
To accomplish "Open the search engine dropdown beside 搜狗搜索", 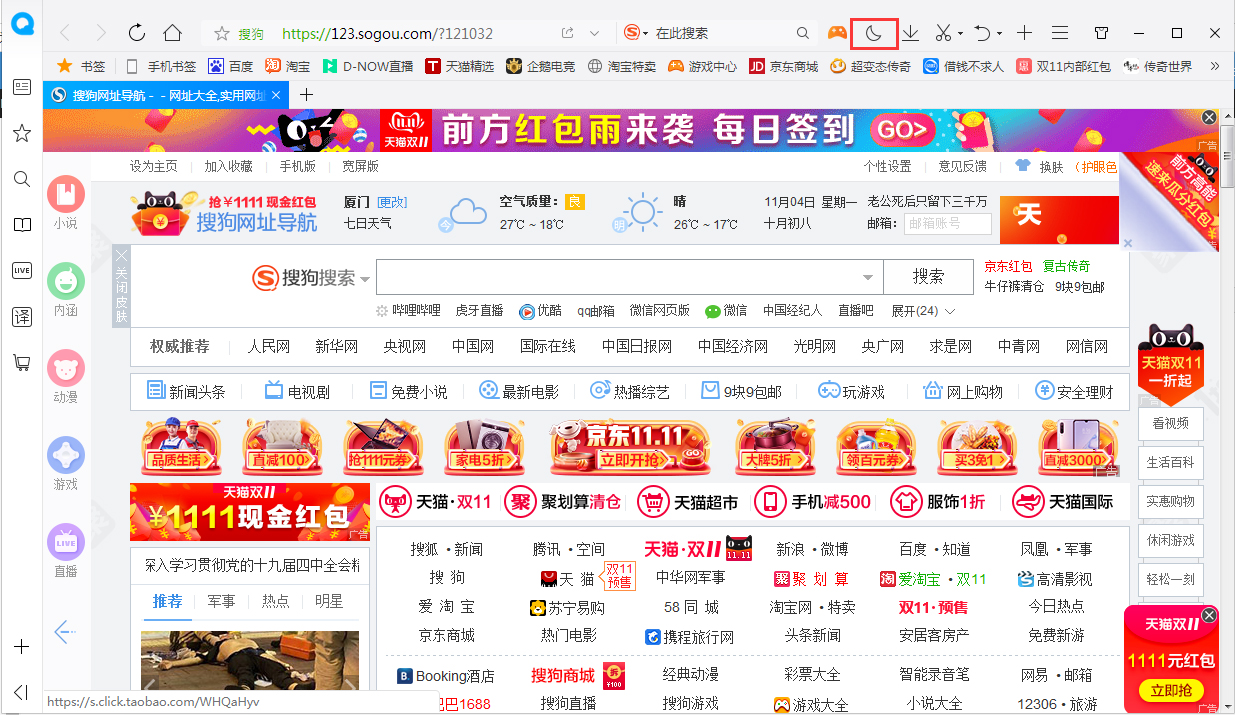I will pyautogui.click(x=364, y=278).
